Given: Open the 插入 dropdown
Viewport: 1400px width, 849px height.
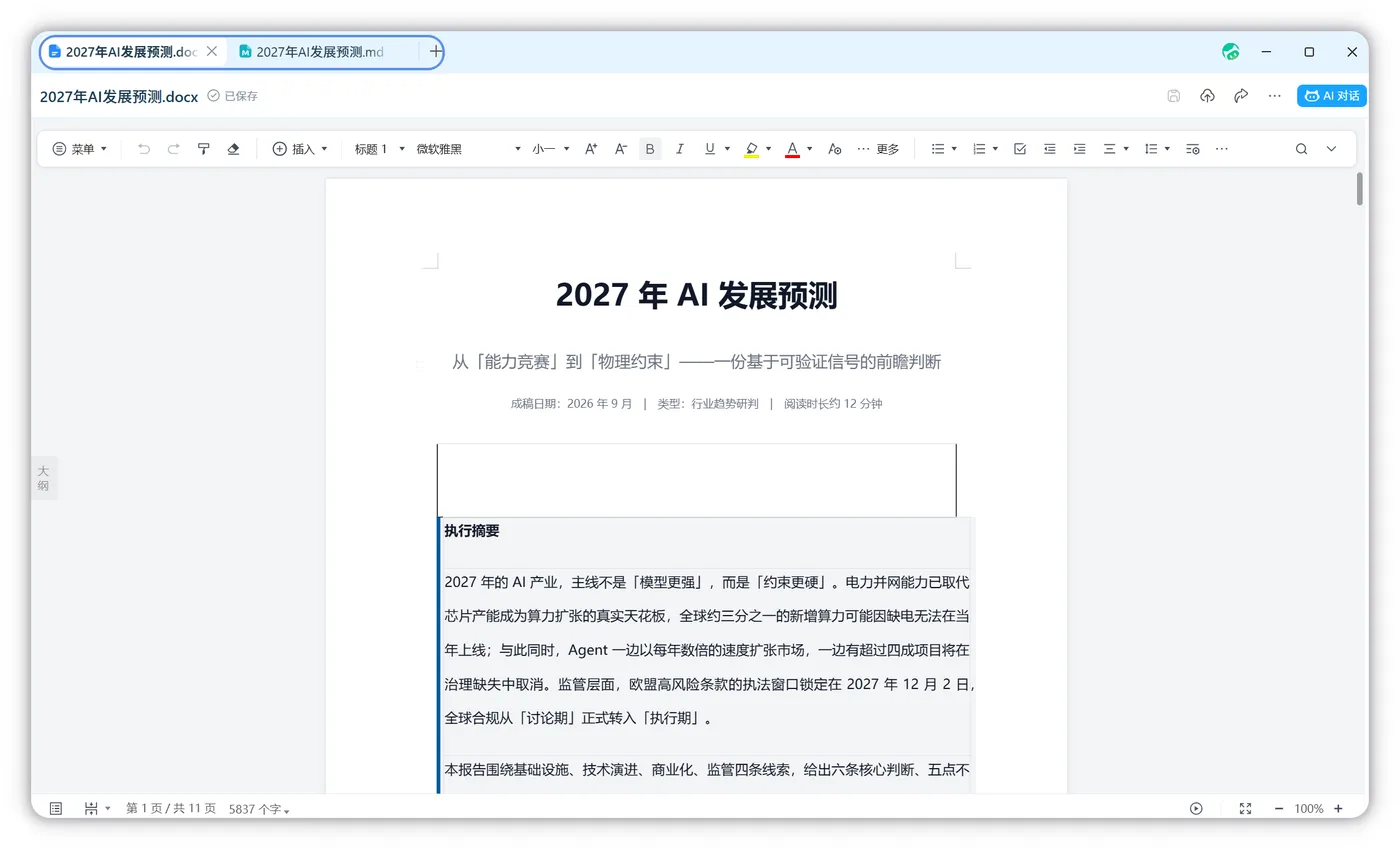Looking at the screenshot, I should coord(300,149).
